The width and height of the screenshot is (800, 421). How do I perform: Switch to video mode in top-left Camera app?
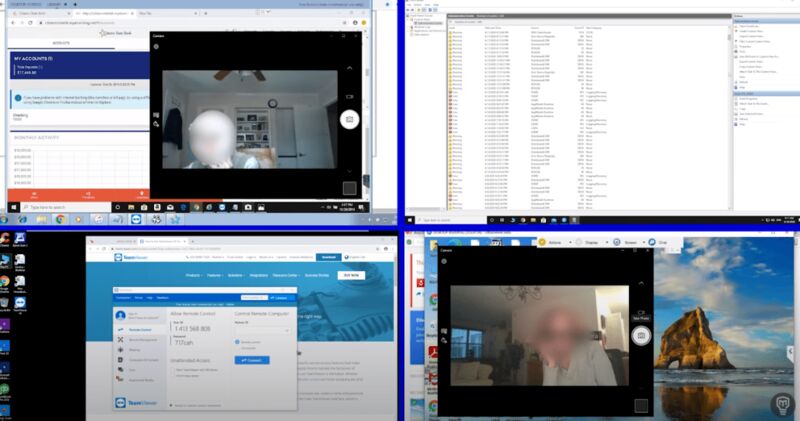[x=349, y=96]
